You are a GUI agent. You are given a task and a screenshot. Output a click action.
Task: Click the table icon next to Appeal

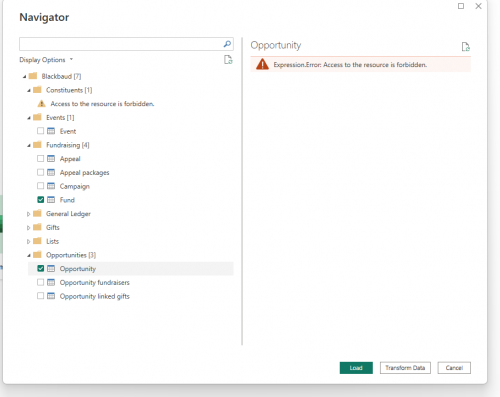[51, 159]
